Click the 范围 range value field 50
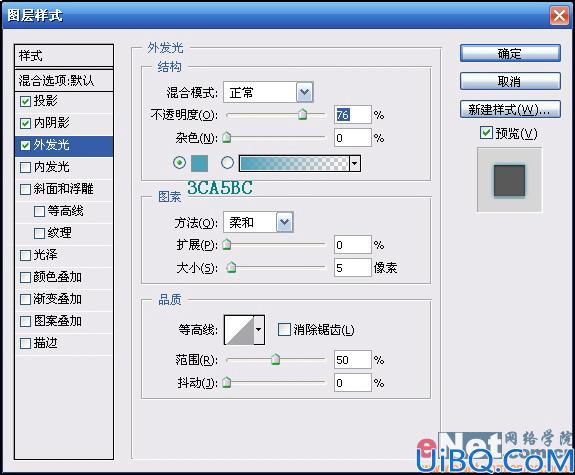 (352, 360)
